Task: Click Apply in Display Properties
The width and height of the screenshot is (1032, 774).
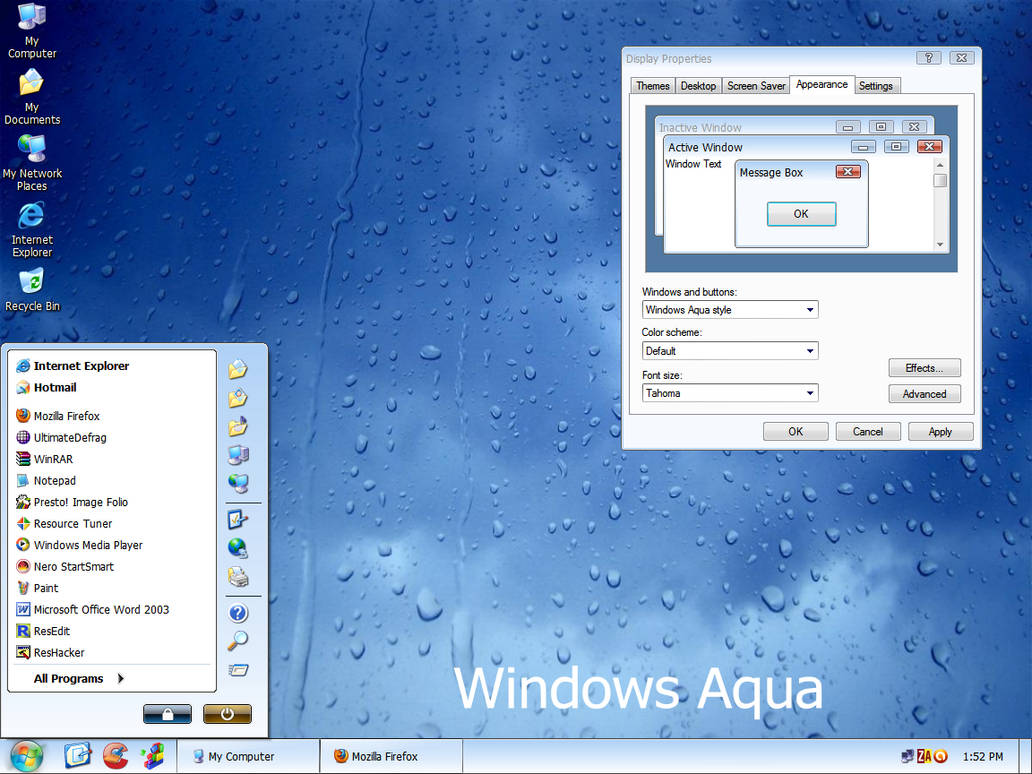Action: pos(940,432)
